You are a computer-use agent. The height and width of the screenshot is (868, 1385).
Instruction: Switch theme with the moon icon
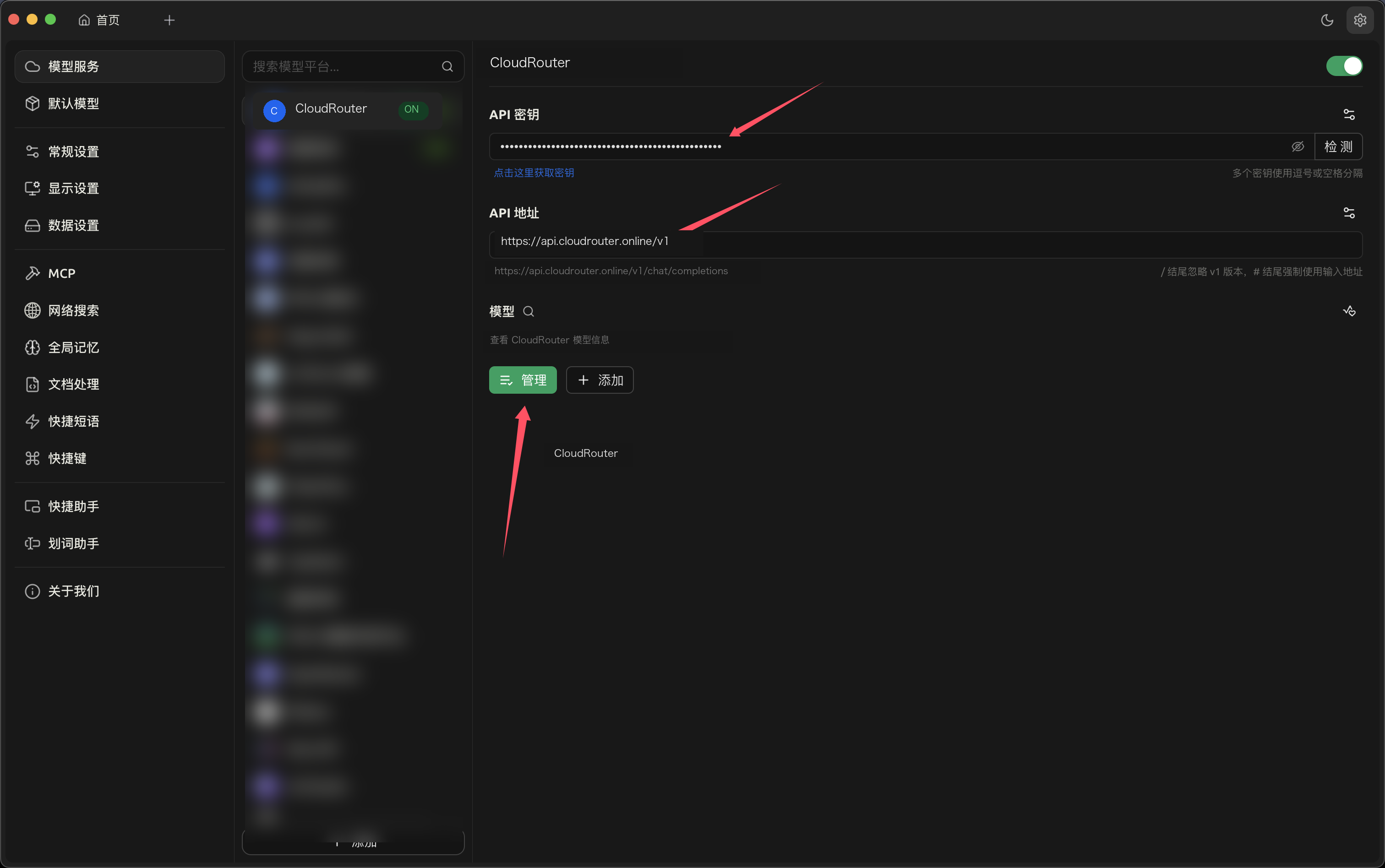(1327, 20)
